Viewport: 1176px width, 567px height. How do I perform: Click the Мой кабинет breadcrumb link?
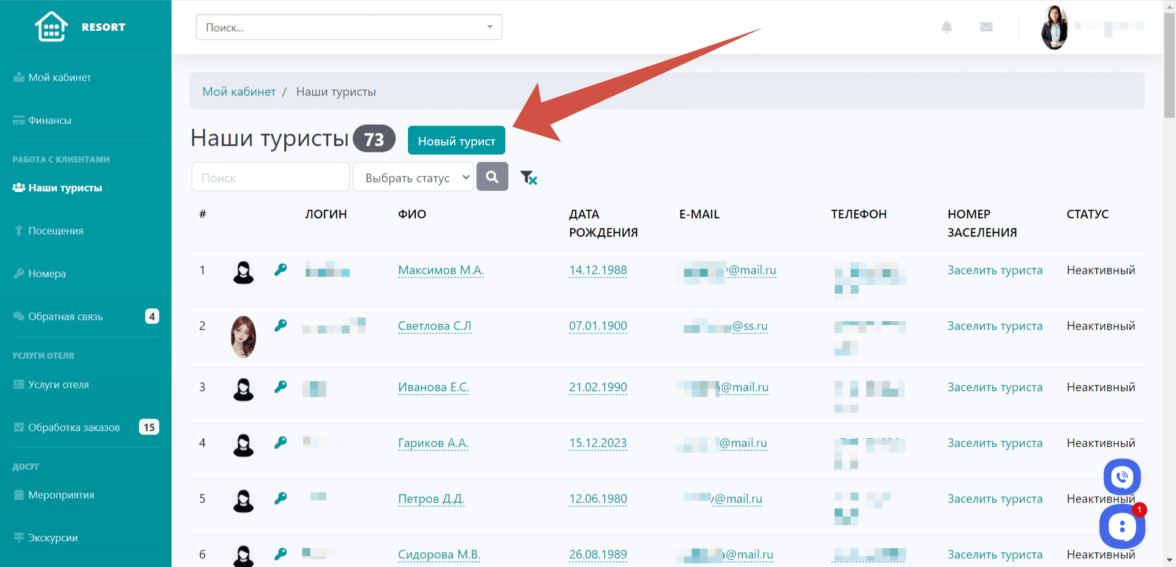pos(239,91)
